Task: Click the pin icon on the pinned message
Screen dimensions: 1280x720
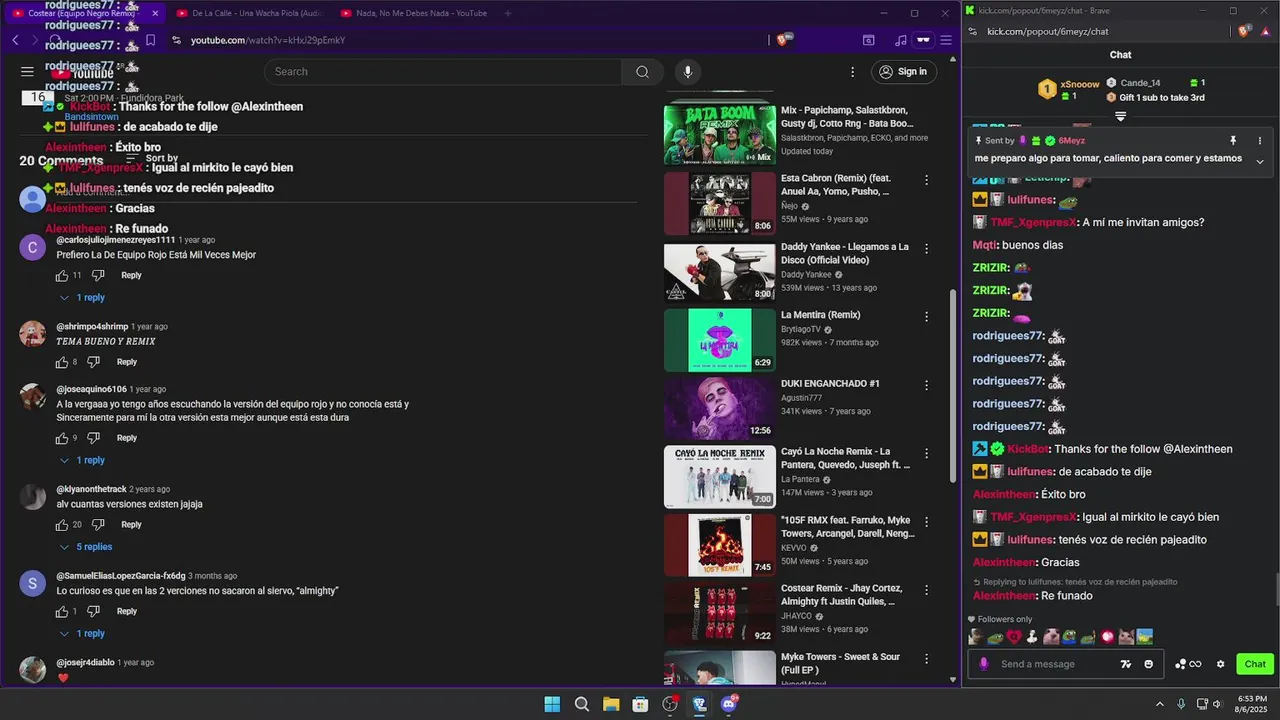Action: pos(1233,141)
